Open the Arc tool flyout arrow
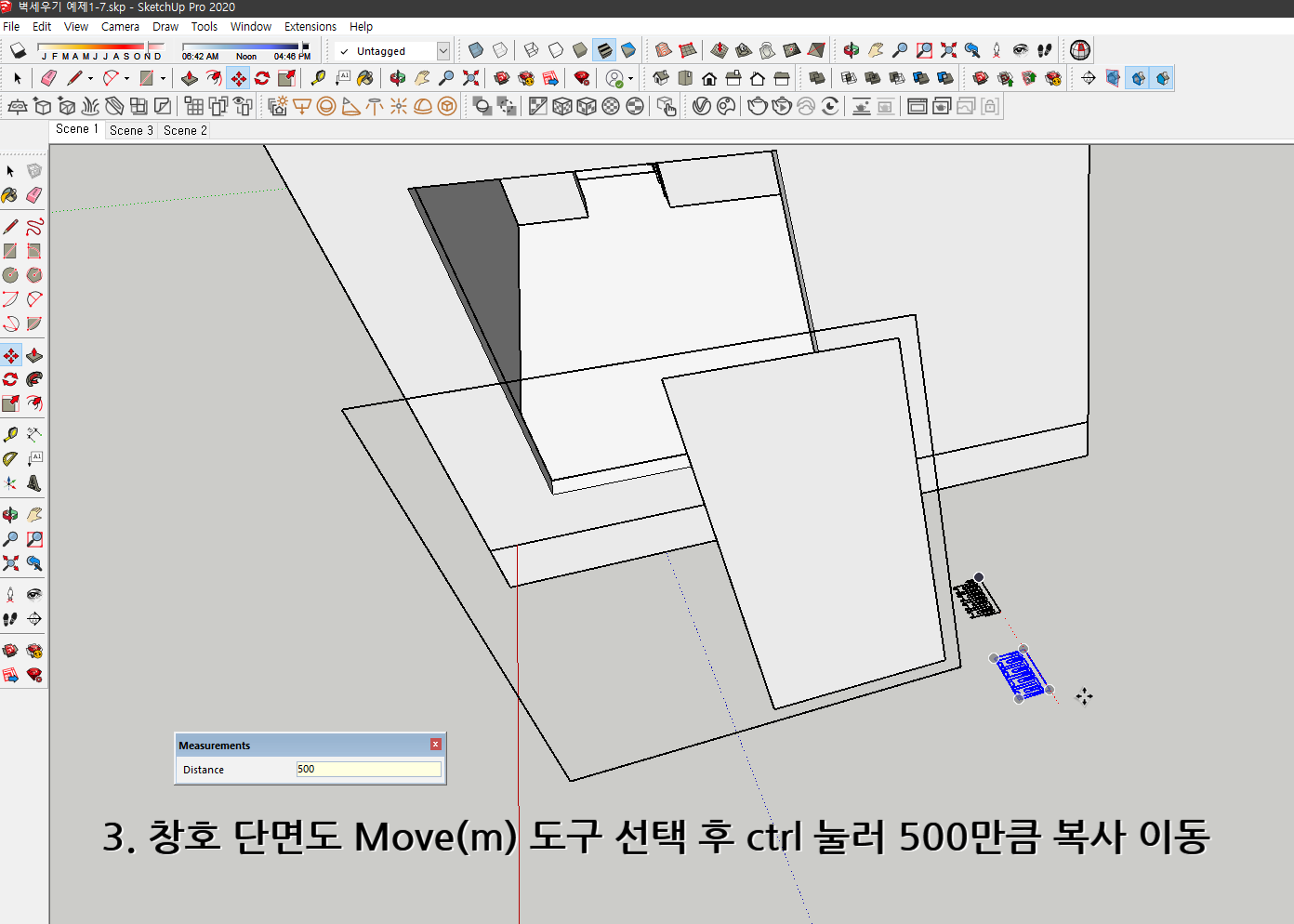 point(125,77)
